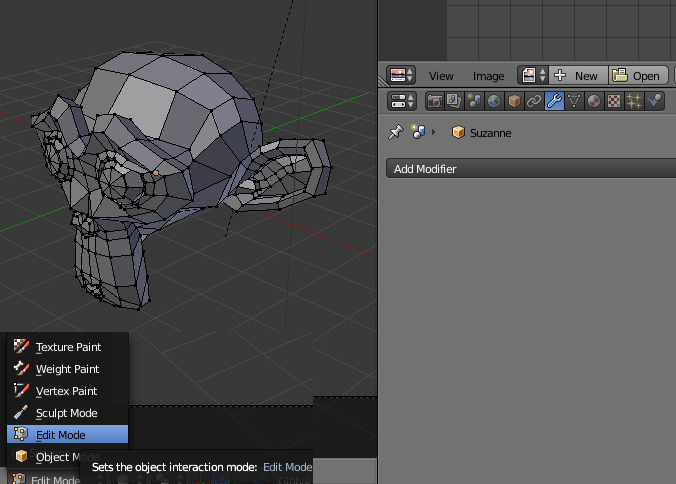The height and width of the screenshot is (484, 676).
Task: Click the scene icon in the breadcrumb
Action: coord(418,132)
